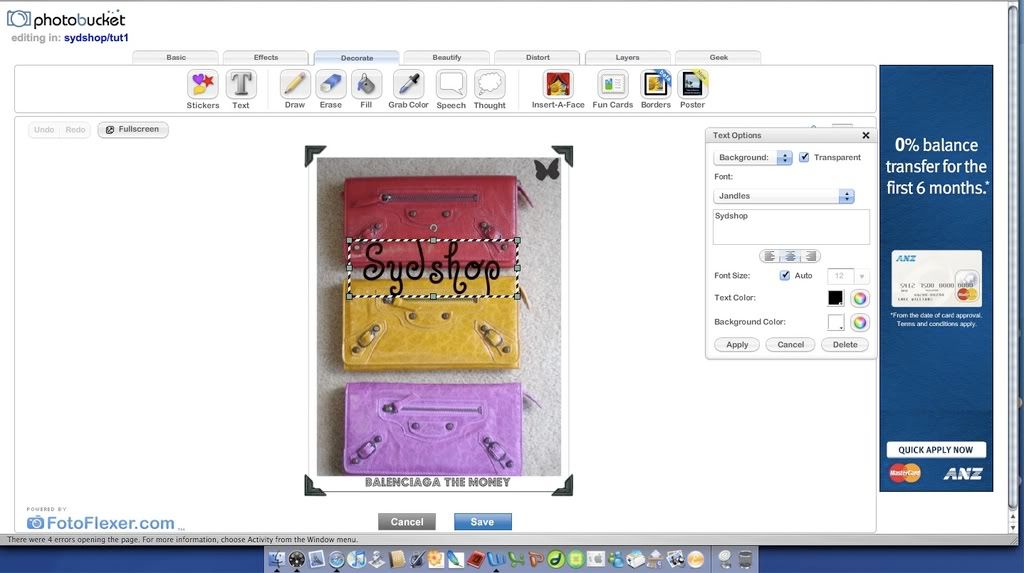Click Cancel in Text Options
1024x573 pixels.
[x=790, y=344]
